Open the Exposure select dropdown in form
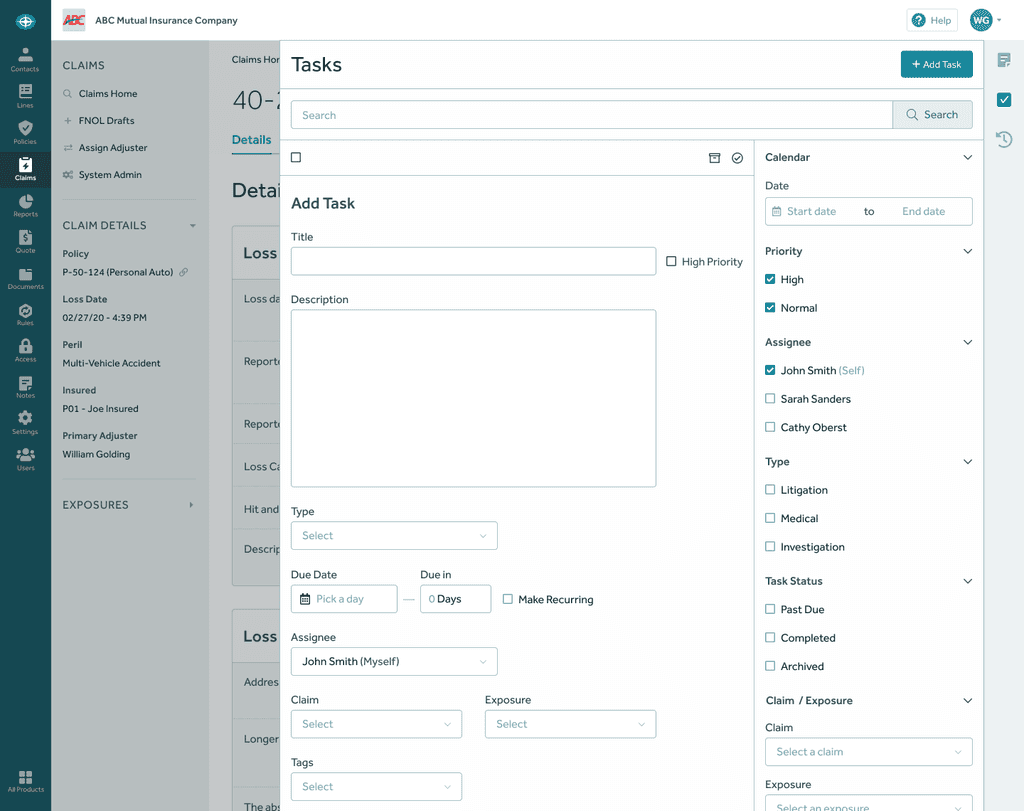1024x811 pixels. click(570, 724)
